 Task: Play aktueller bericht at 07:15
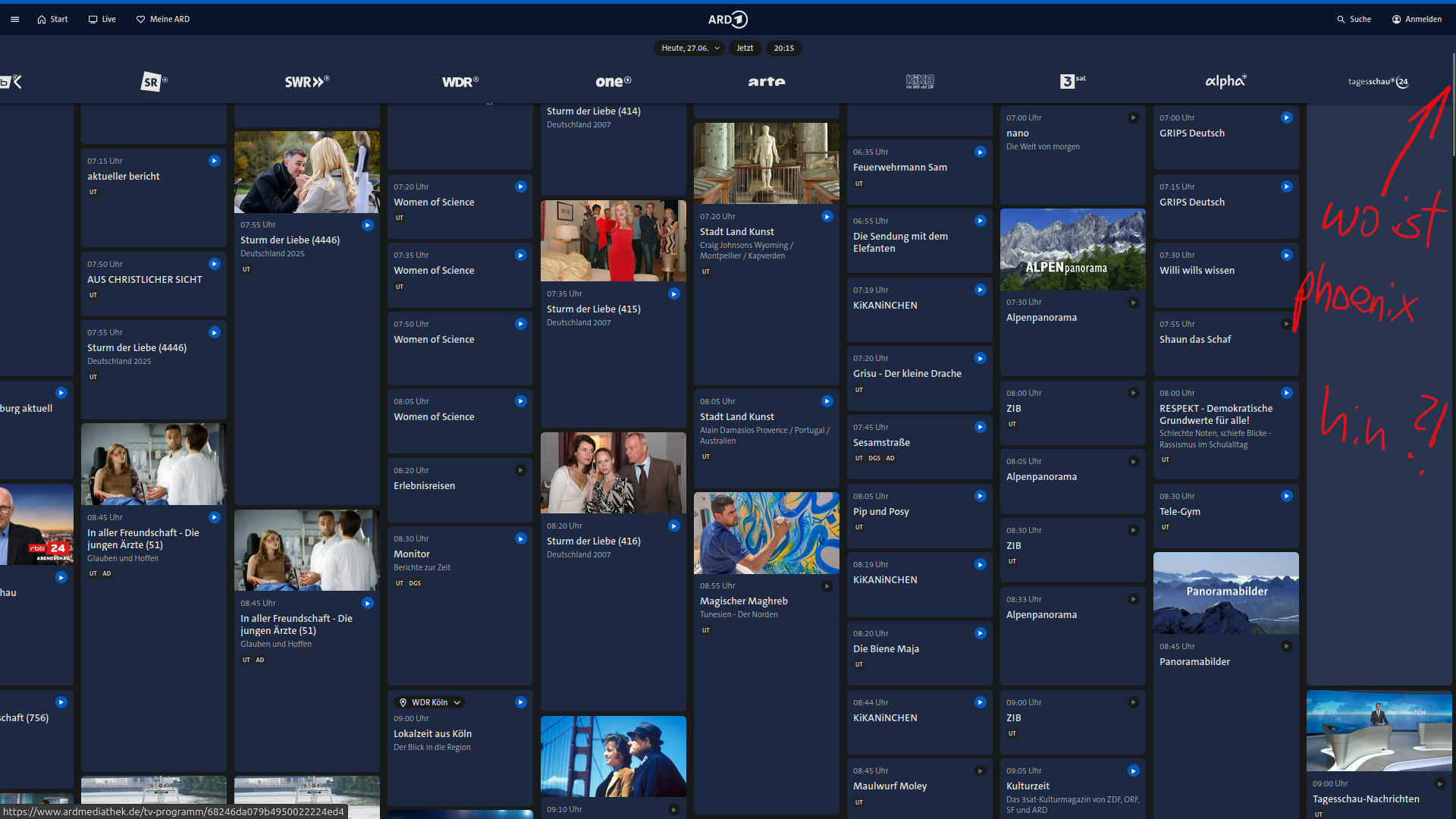click(x=215, y=161)
